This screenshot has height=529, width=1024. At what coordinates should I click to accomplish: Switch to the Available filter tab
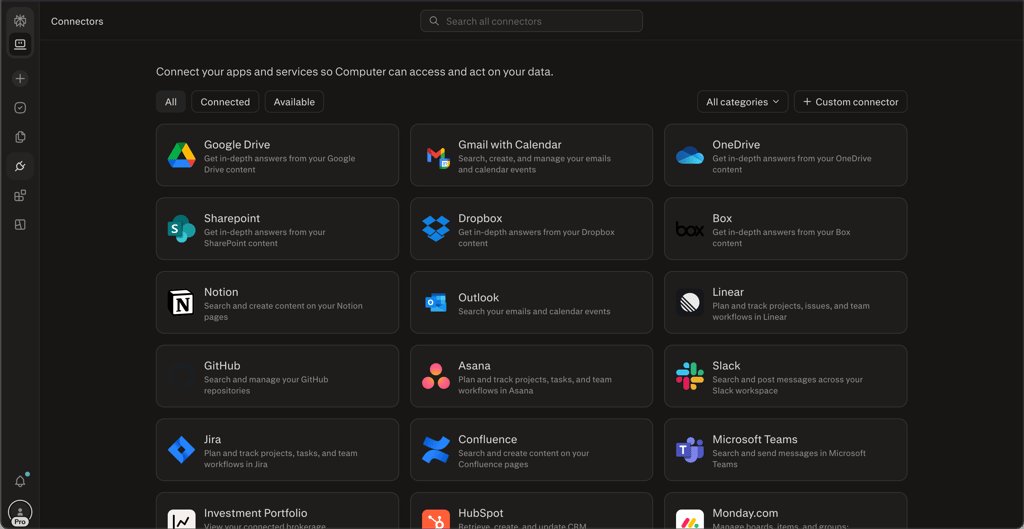pyautogui.click(x=294, y=102)
